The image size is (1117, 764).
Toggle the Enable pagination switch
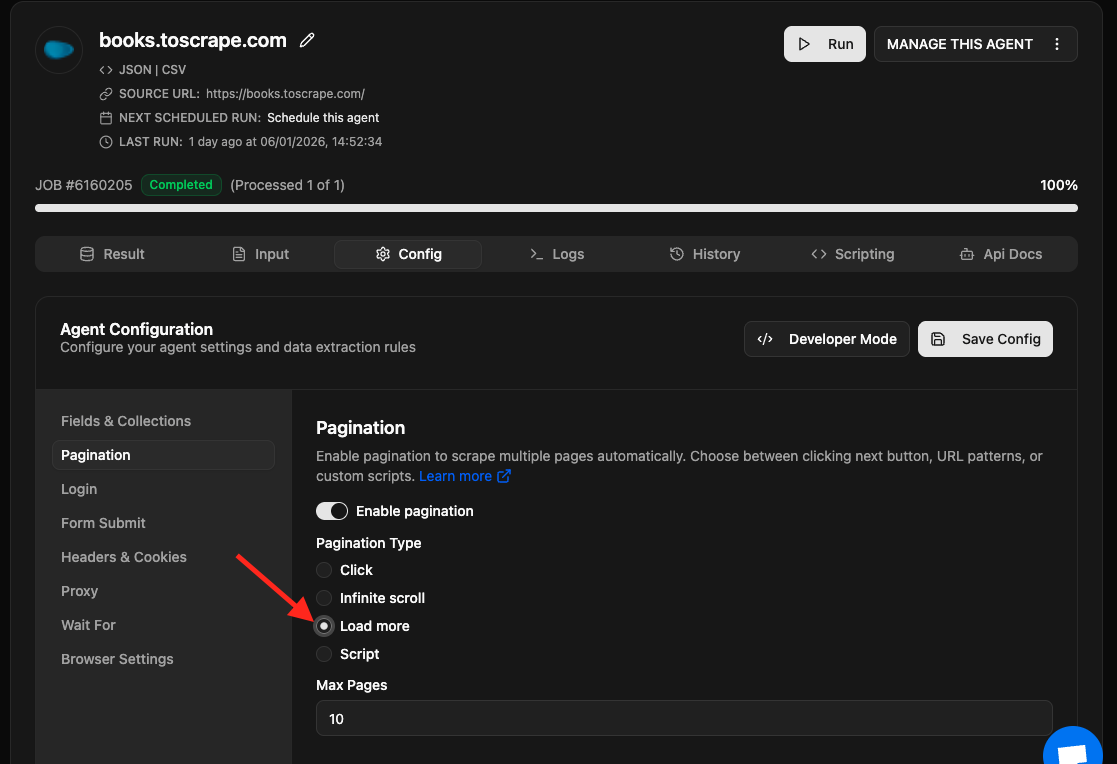pyautogui.click(x=332, y=511)
